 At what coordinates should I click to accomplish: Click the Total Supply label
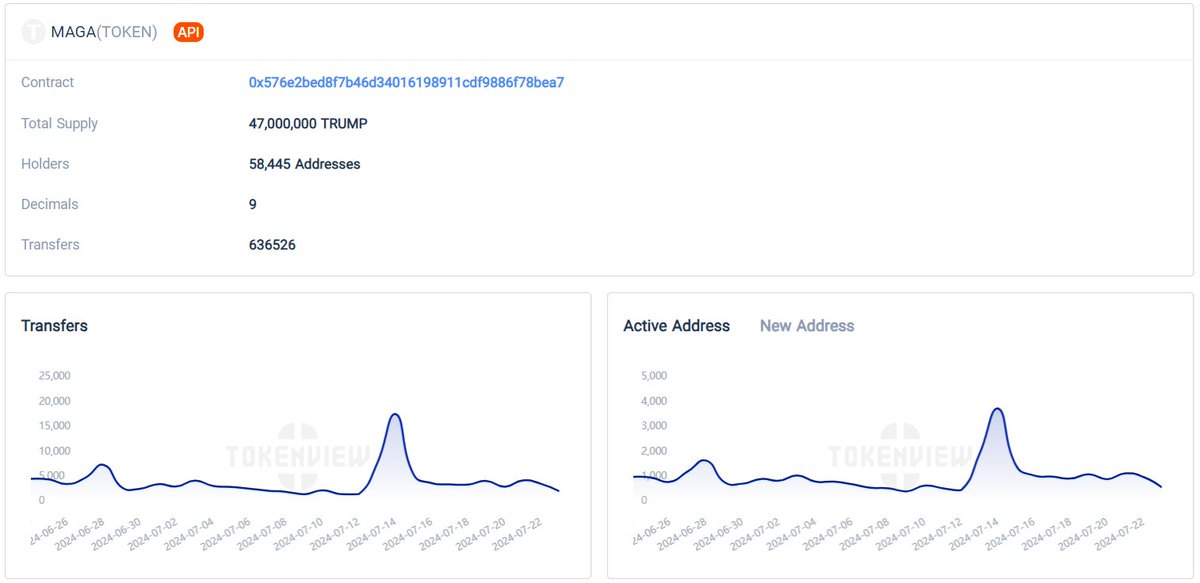[x=60, y=124]
